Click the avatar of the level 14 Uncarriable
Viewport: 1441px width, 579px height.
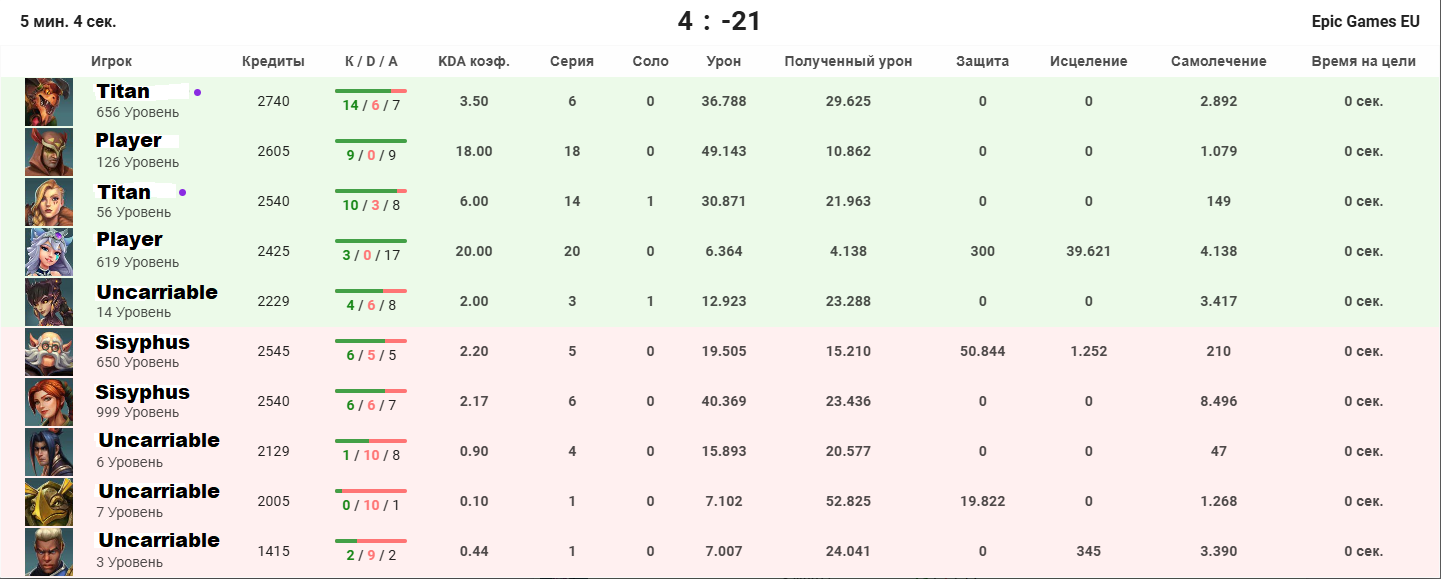pos(49,302)
